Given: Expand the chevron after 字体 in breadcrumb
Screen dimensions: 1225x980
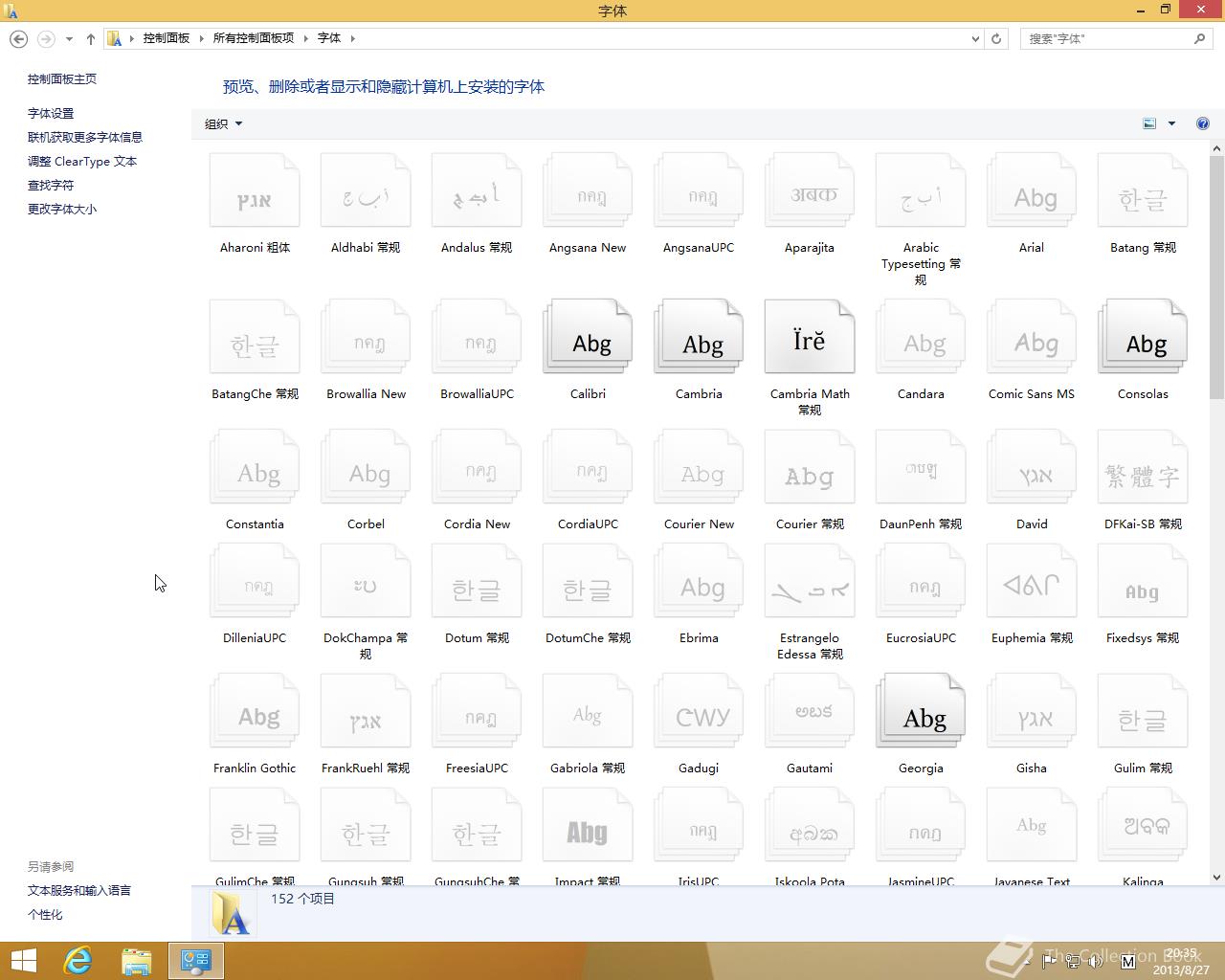Looking at the screenshot, I should pos(353,38).
